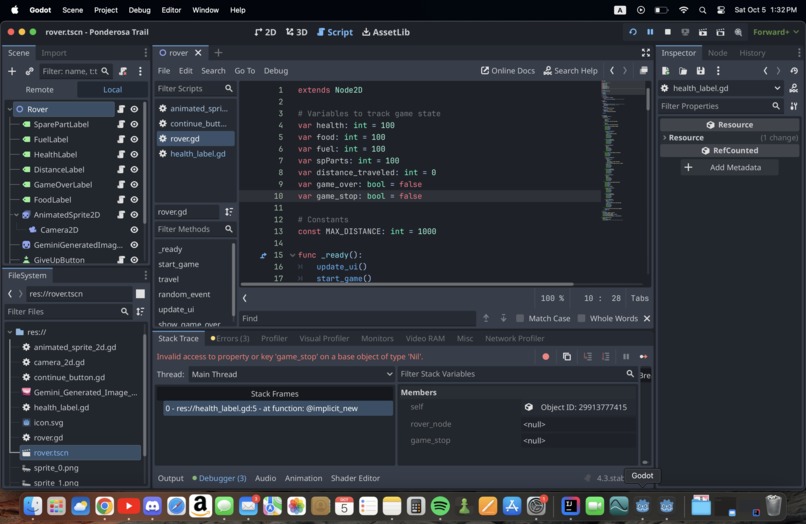Stop the running project

click(x=668, y=32)
